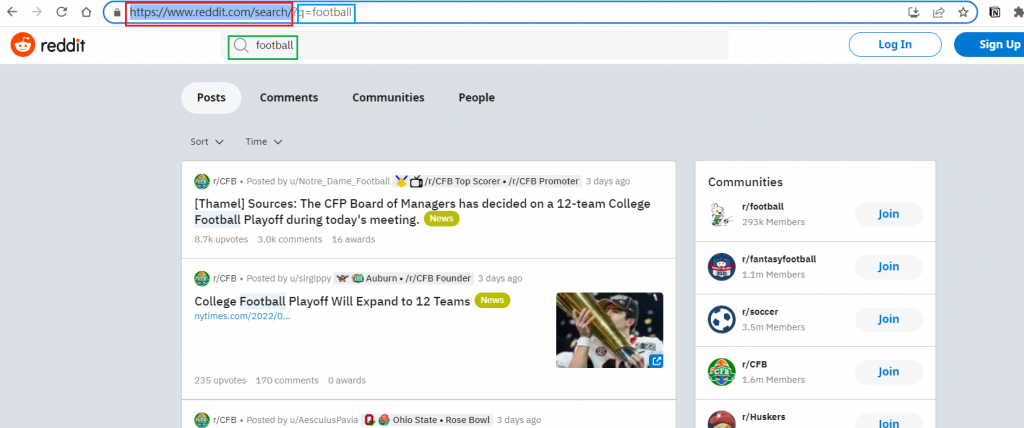Click the r/soccer community name
1024x428 pixels.
760,312
